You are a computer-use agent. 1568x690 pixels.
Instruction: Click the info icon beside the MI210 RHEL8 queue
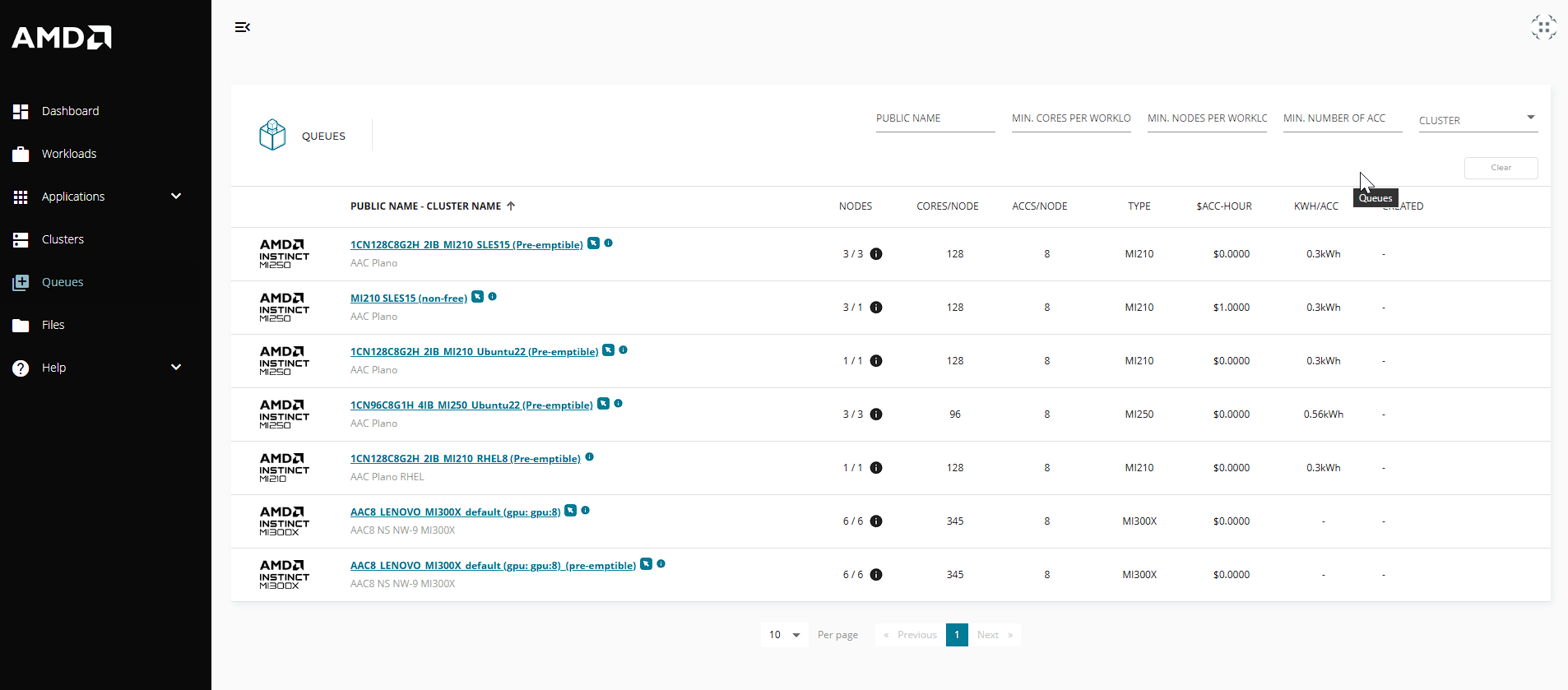coord(589,457)
